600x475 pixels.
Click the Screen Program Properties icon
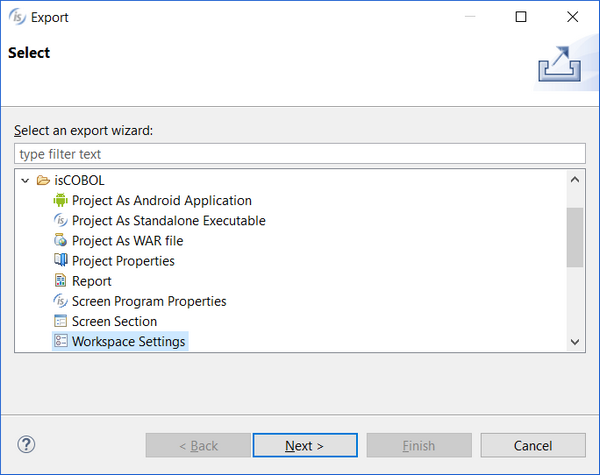(x=60, y=301)
